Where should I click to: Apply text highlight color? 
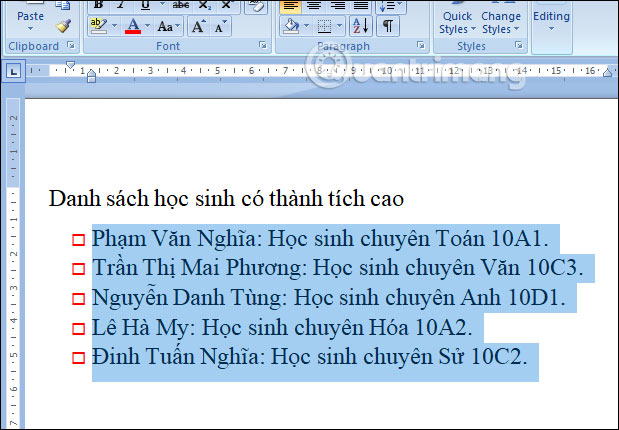click(98, 26)
